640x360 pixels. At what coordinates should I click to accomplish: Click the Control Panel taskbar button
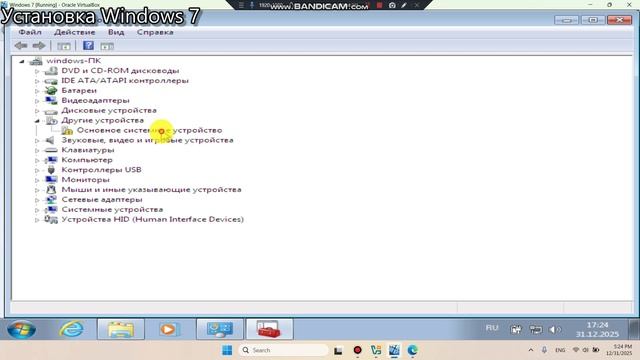[220, 329]
